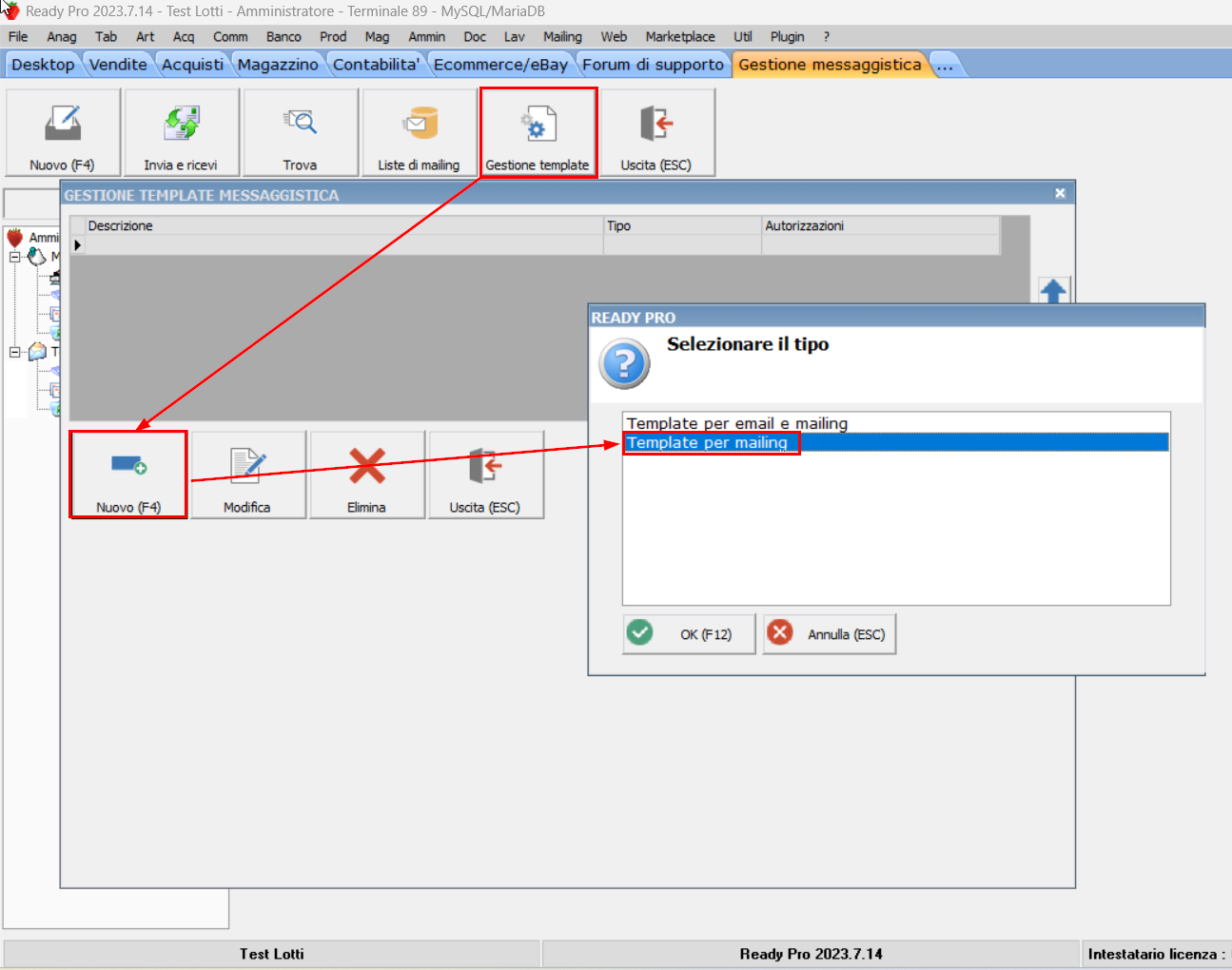Click "Ready Pro 2023.7.14" in the status bar
This screenshot has width=1232, height=970.
pos(812,954)
